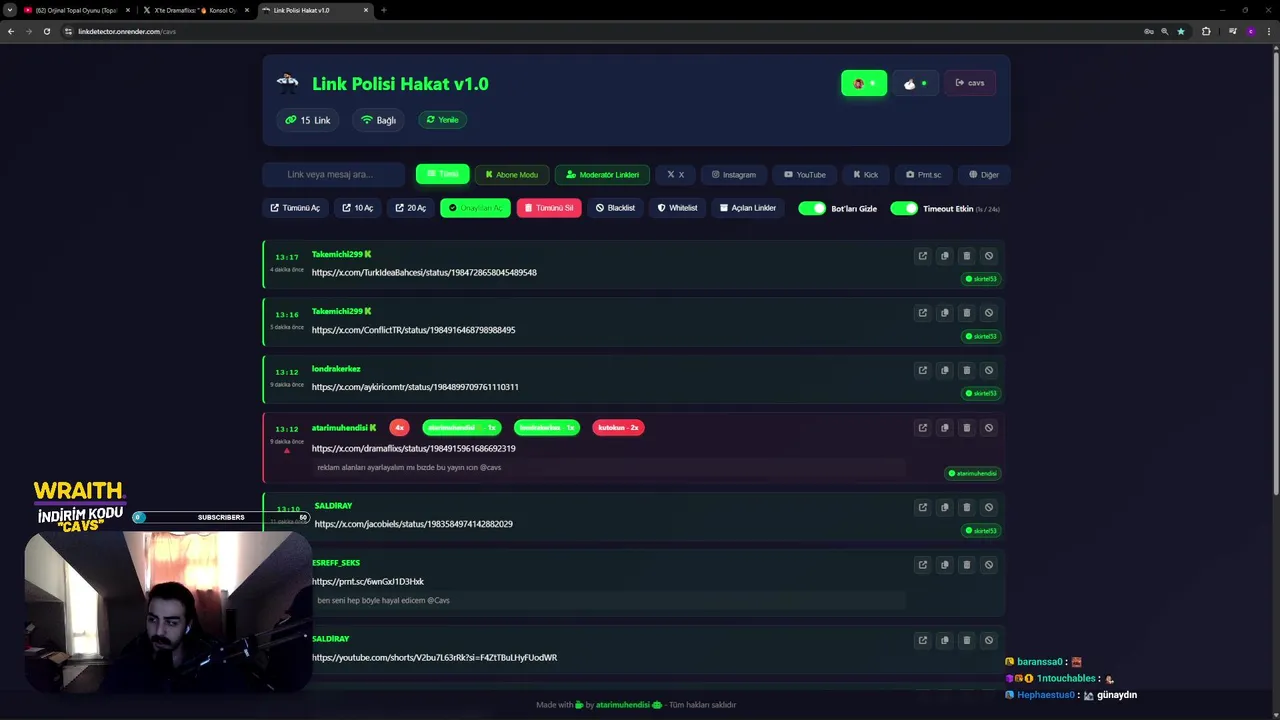Open the x.com/ConflictTR status URL
Image resolution: width=1280 pixels, height=720 pixels.
point(413,330)
